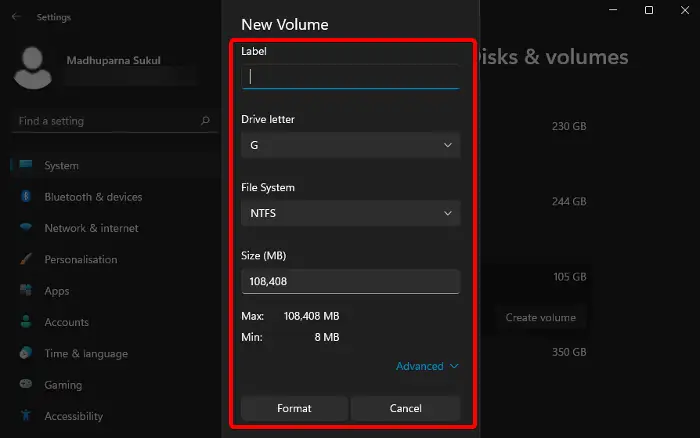Maximize the Settings window
The height and width of the screenshot is (438, 700).
[x=649, y=10]
